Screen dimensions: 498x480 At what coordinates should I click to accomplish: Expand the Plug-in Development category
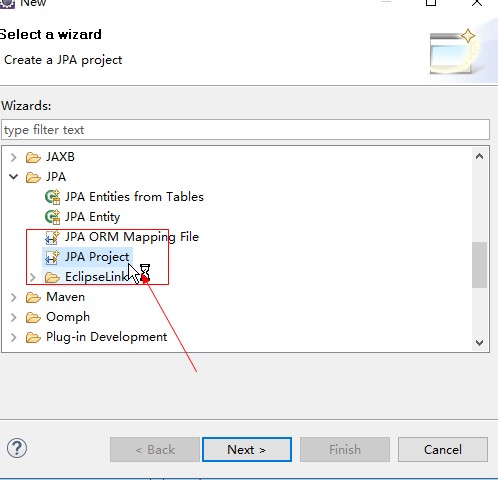[14, 337]
